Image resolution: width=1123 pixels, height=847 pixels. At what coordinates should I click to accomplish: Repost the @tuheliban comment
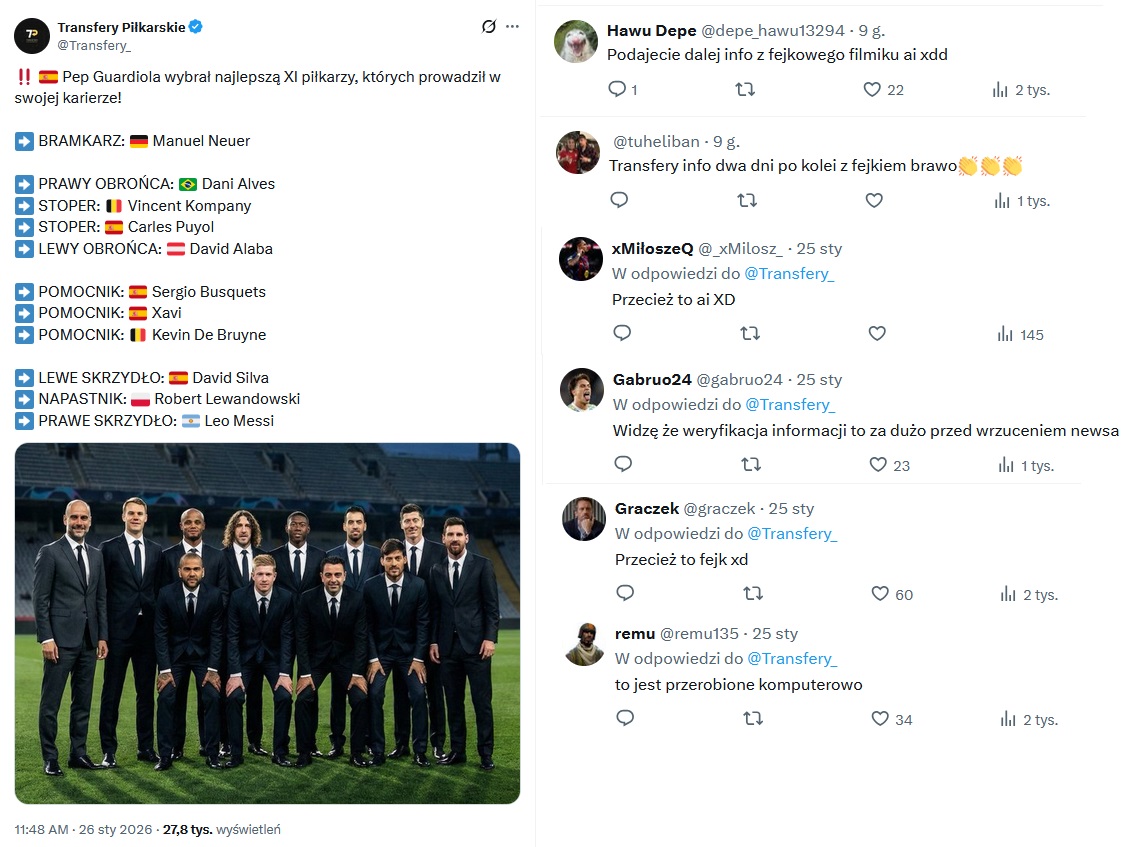746,200
